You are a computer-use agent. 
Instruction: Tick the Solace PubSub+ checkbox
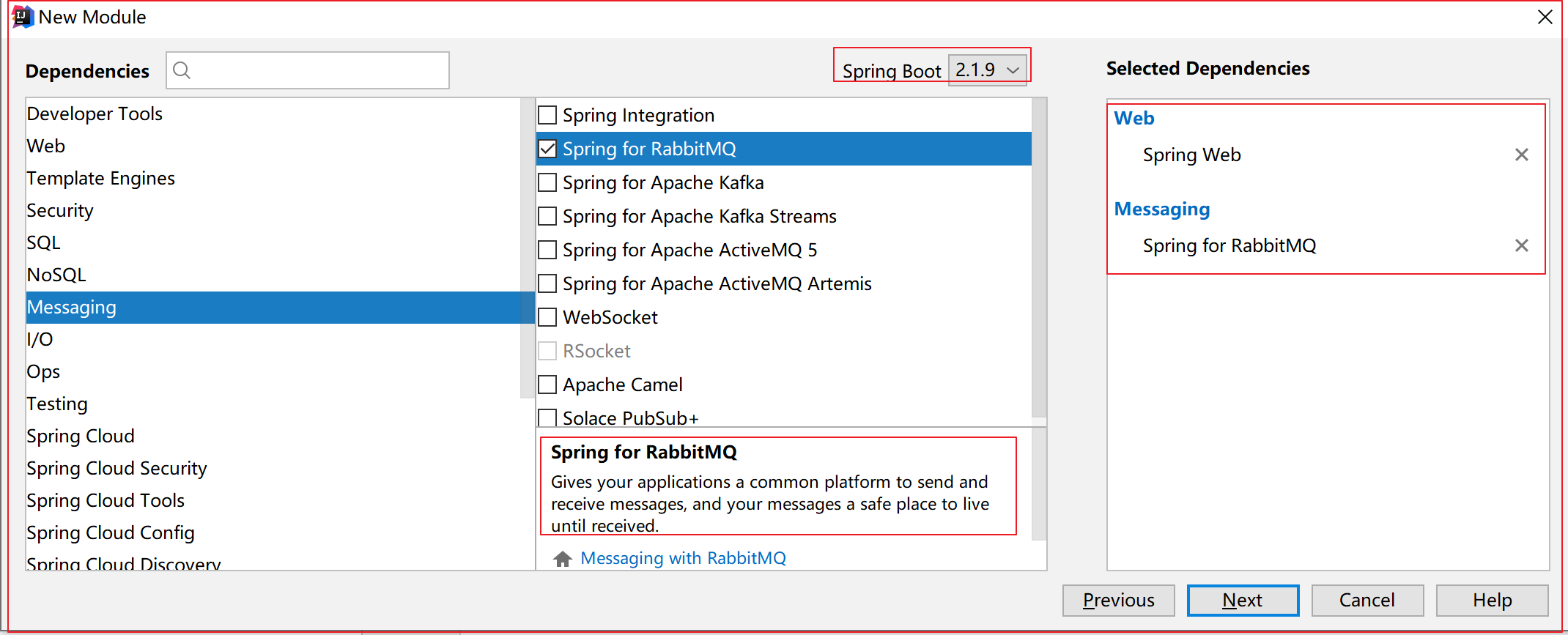[x=547, y=417]
